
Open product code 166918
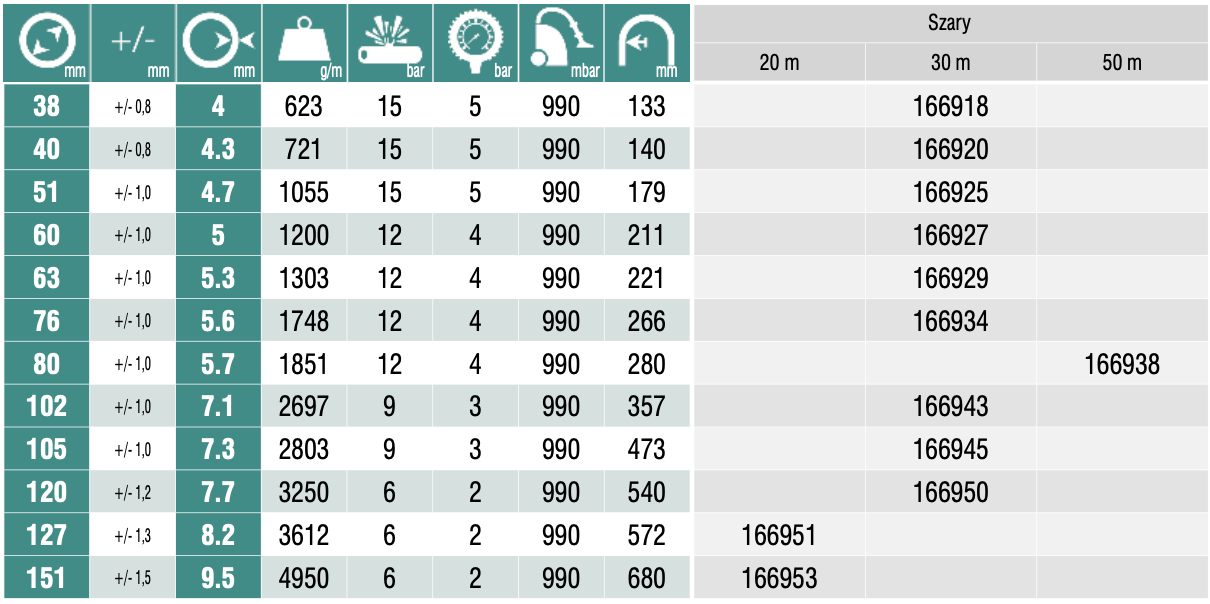[x=950, y=106]
